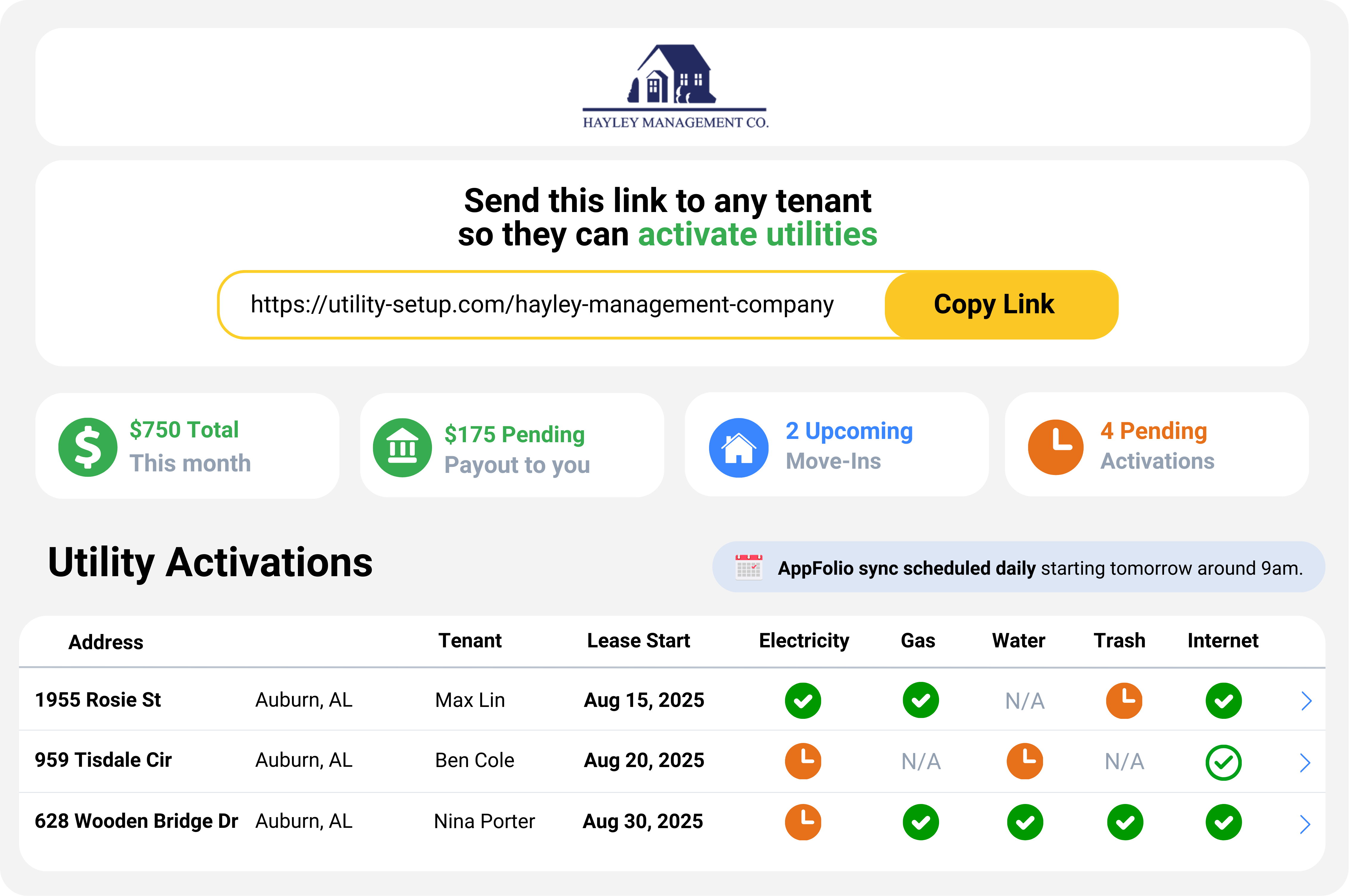
Task: Click lease start Aug 30, 2025
Action: (x=643, y=822)
